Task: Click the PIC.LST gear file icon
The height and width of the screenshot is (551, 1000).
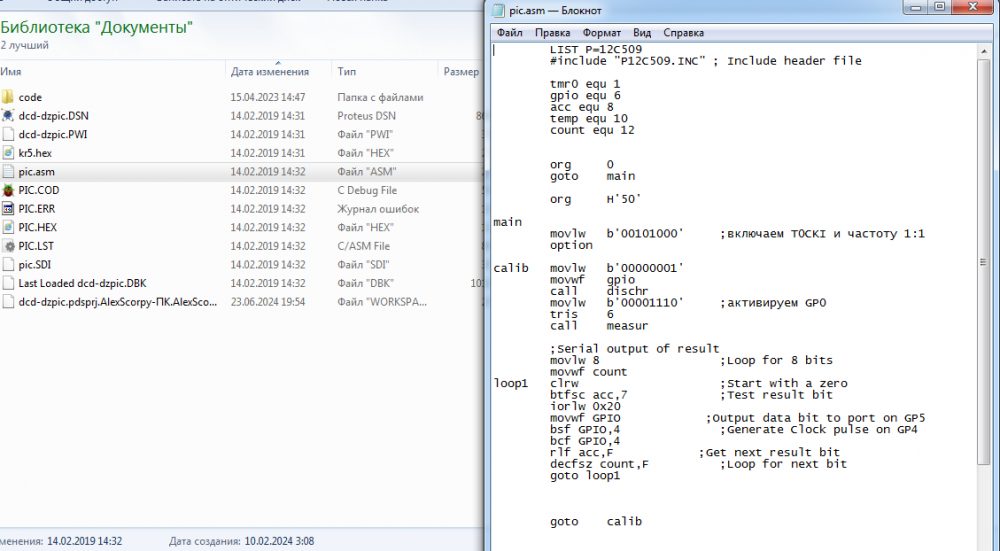Action: tap(9, 246)
